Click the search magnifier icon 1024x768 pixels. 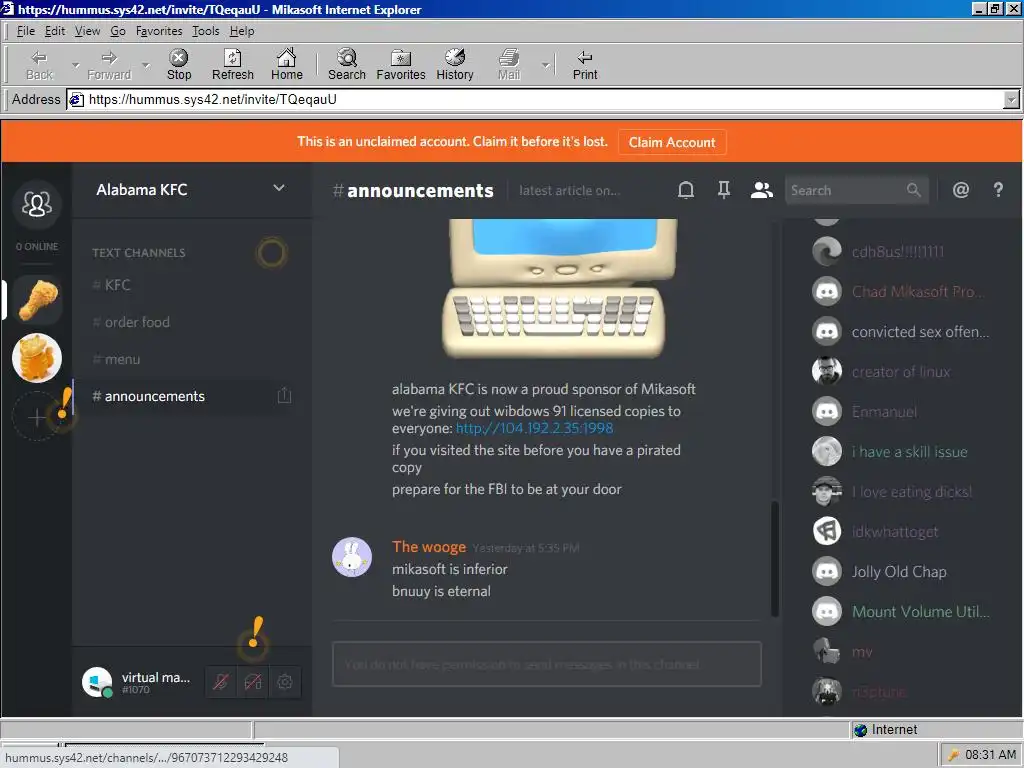pos(914,190)
